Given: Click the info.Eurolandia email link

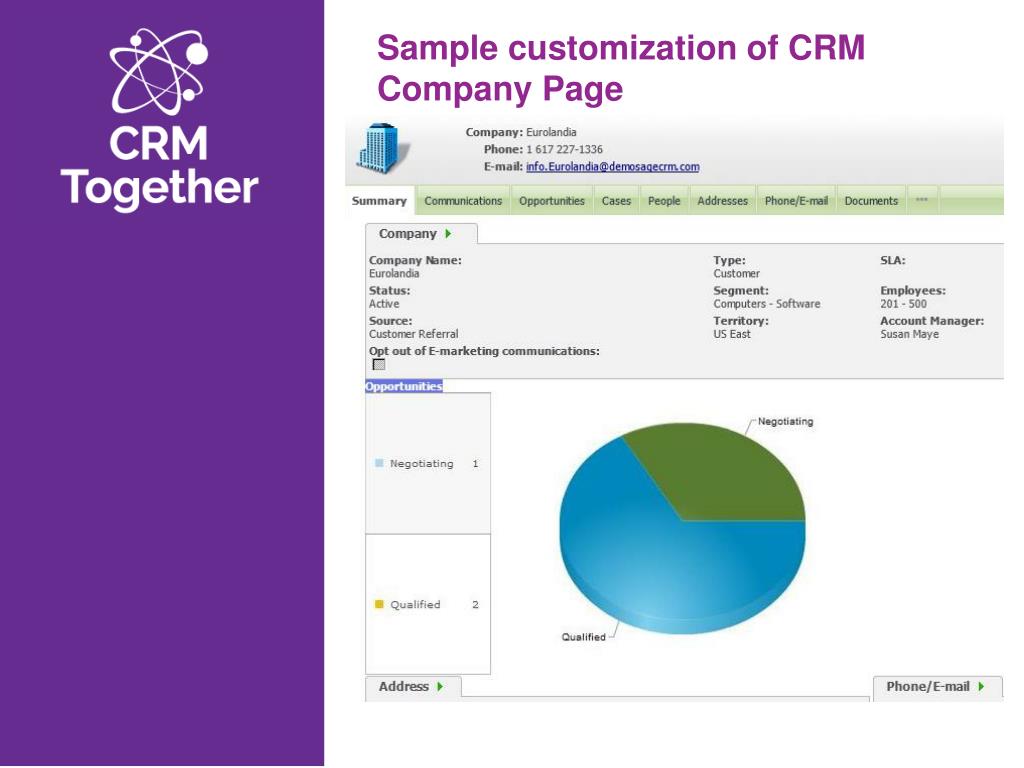Looking at the screenshot, I should [613, 167].
